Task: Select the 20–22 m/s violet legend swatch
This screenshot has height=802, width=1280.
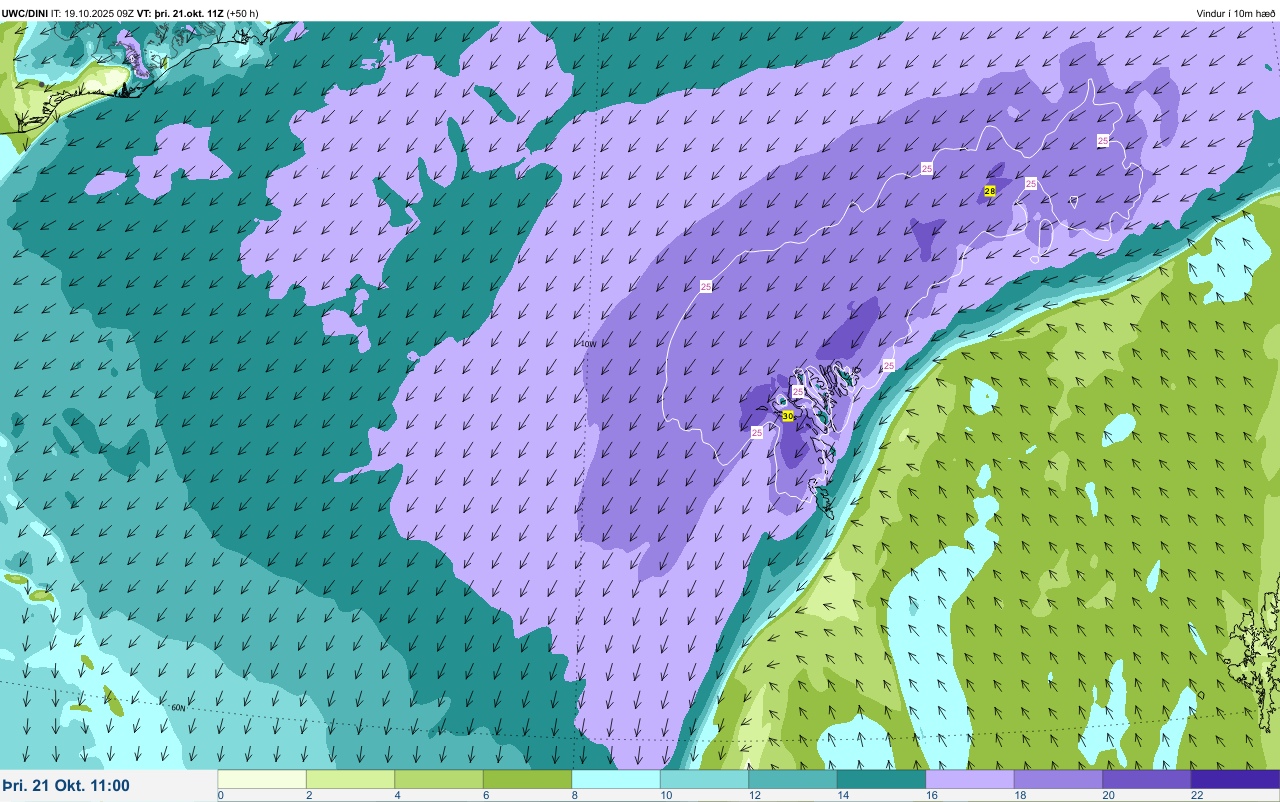Action: coord(1147,779)
